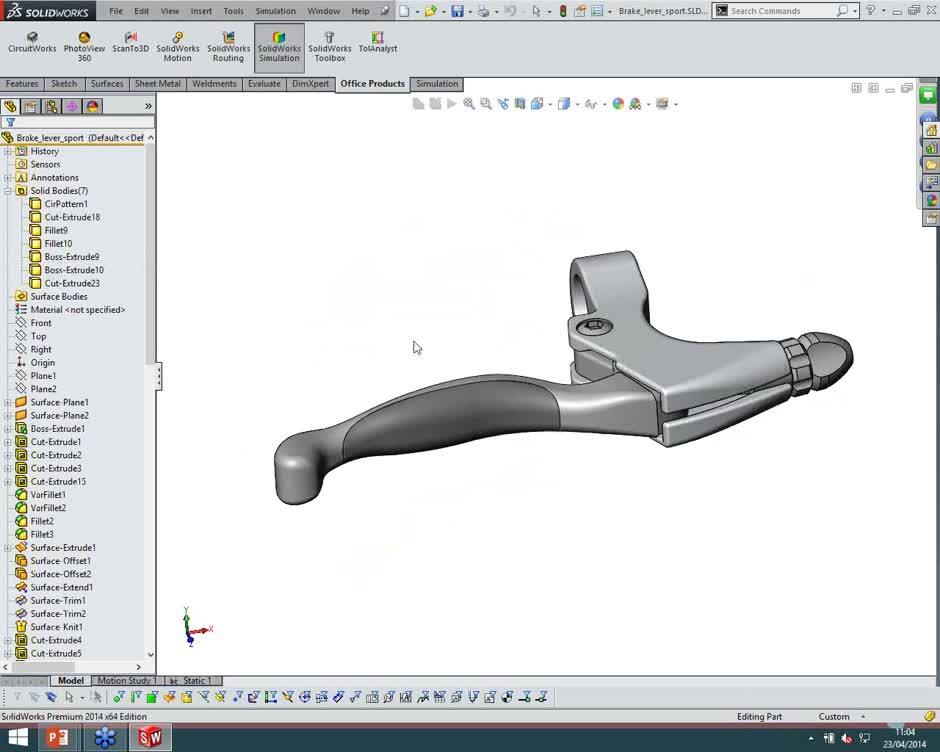940x752 pixels.
Task: Select the ScanTo3D tool
Action: (x=130, y=42)
